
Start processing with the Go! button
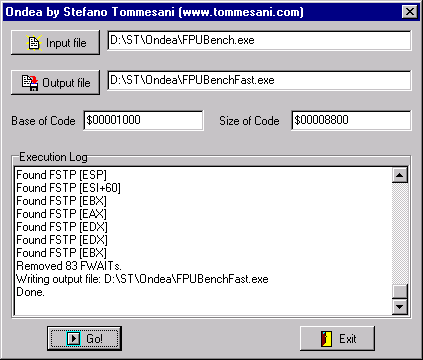pyautogui.click(x=84, y=338)
